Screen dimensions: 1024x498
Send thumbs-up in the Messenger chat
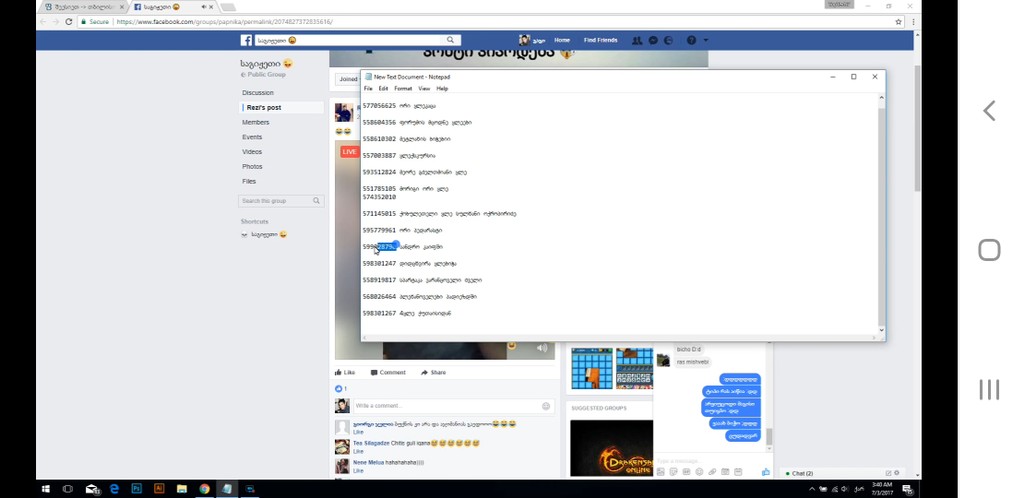(765, 472)
